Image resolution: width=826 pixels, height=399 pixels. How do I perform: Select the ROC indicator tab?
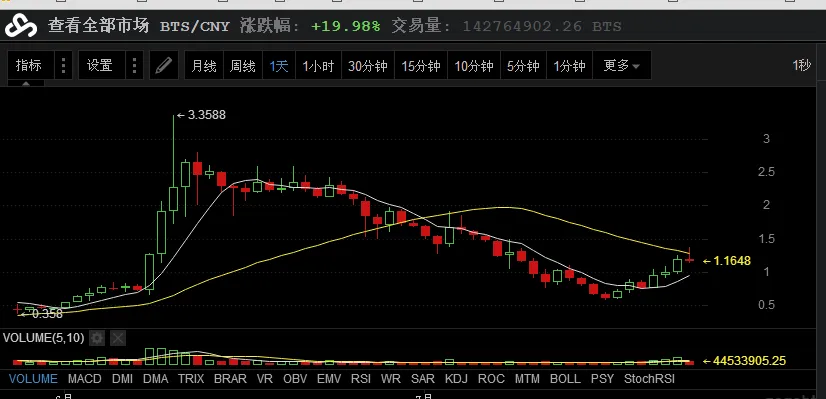(x=491, y=378)
